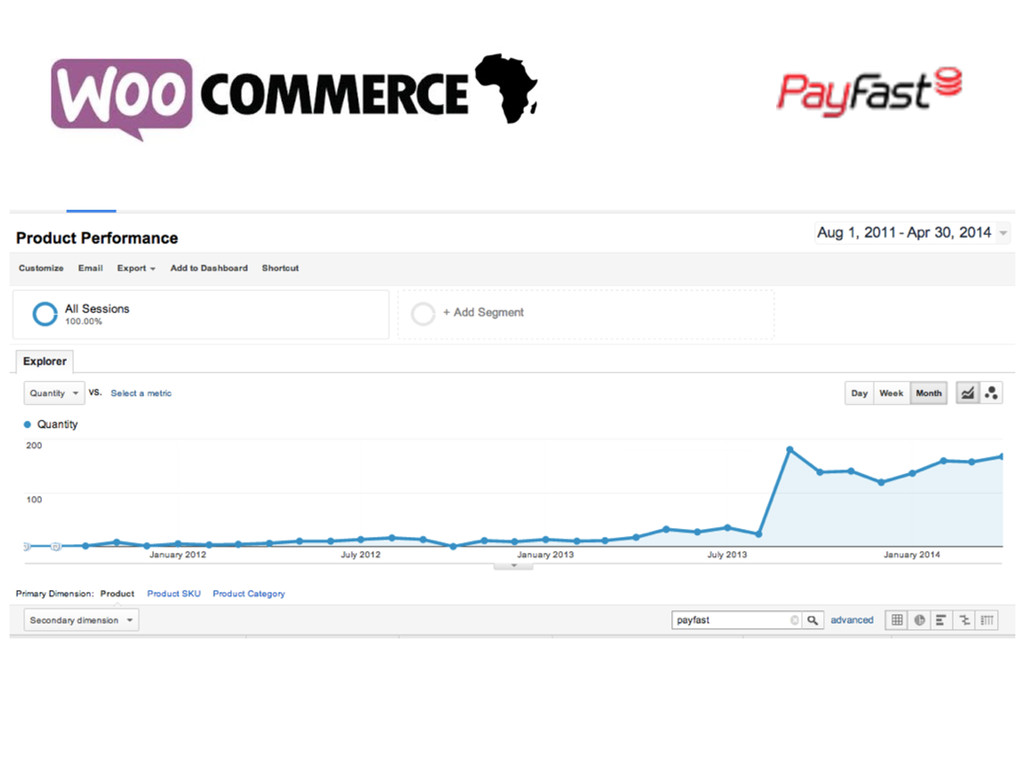Open the Export dropdown menu
1024x768 pixels.
click(x=136, y=268)
